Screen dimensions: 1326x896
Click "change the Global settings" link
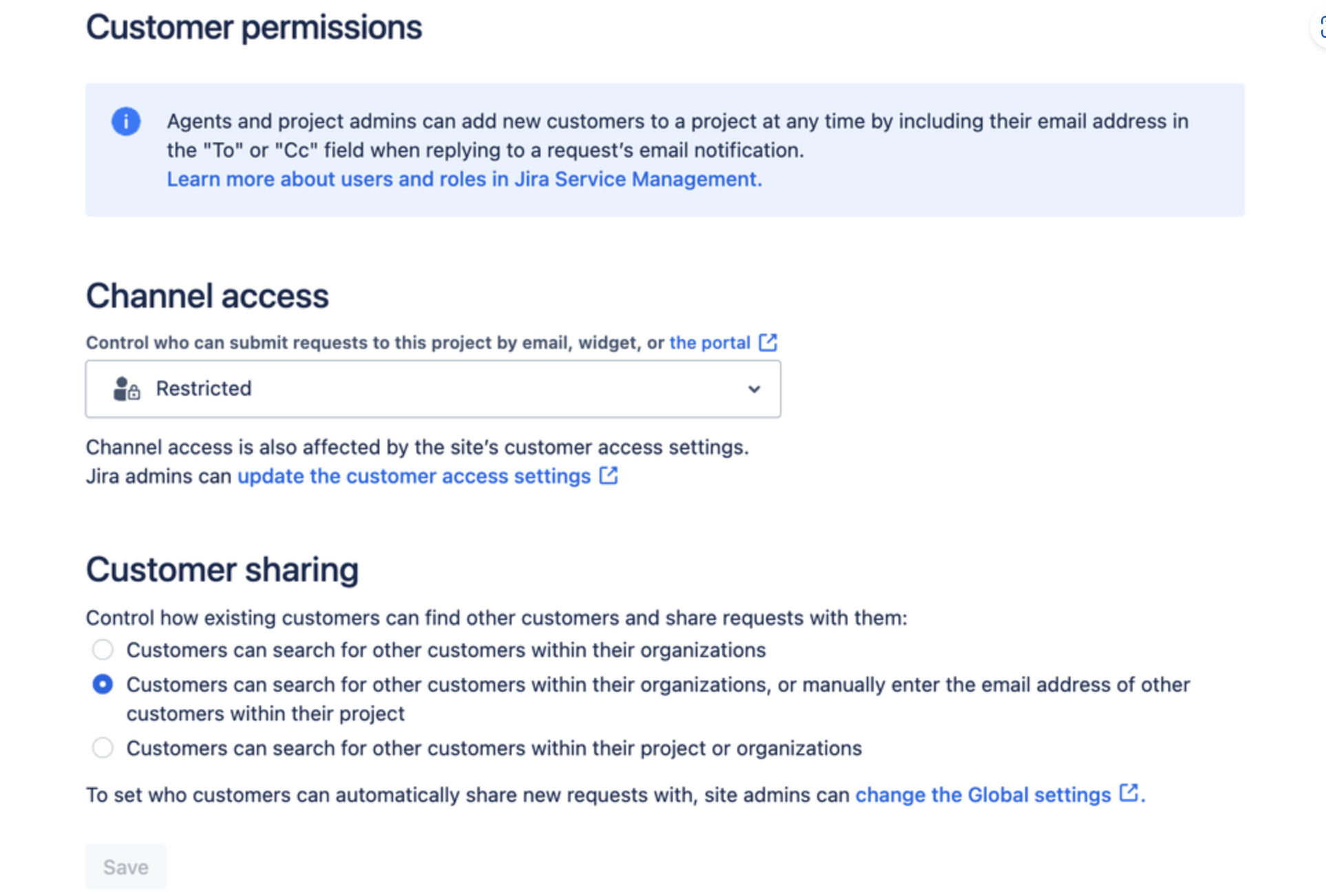(978, 794)
